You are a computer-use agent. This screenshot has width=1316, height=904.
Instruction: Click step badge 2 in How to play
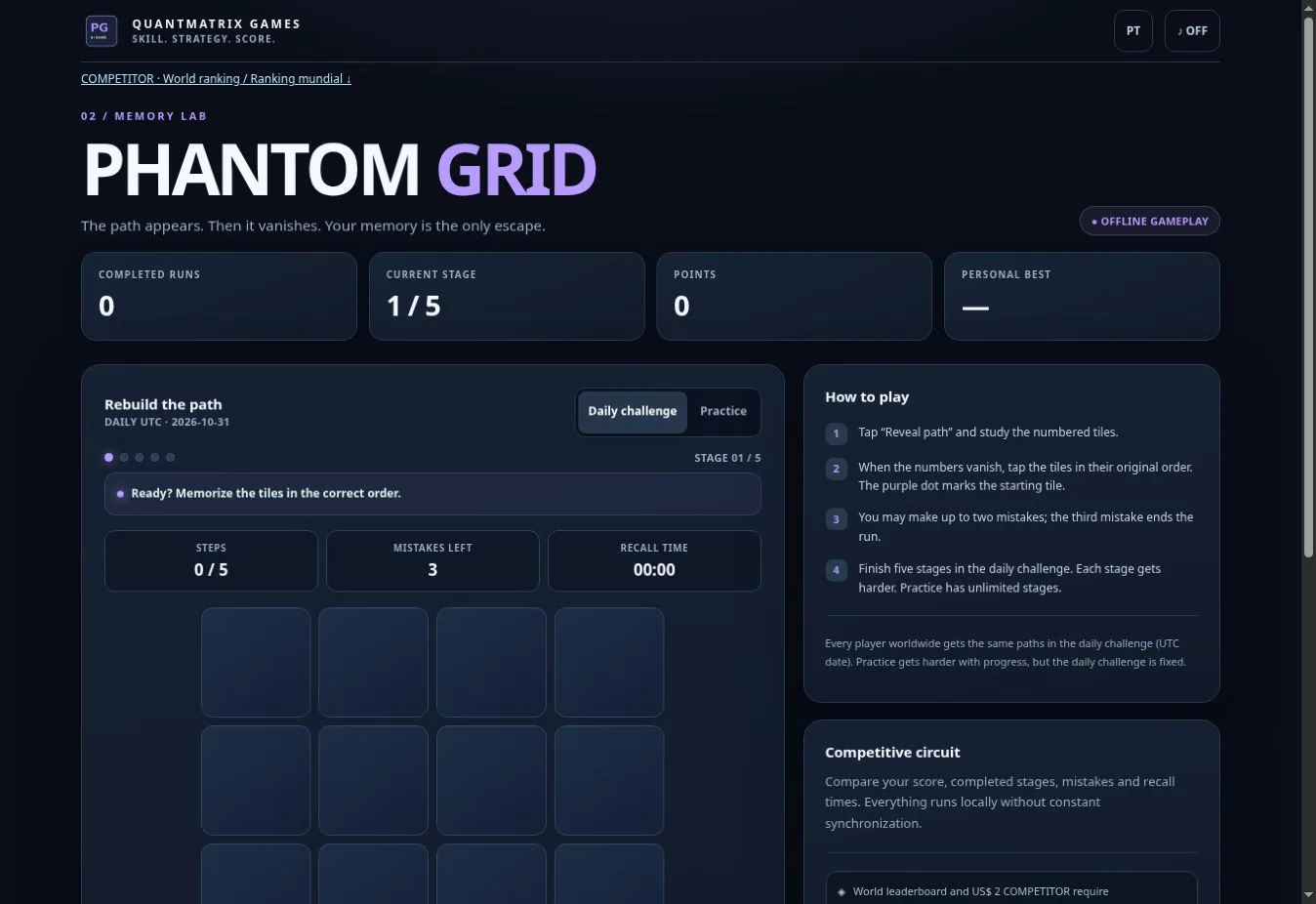[836, 469]
